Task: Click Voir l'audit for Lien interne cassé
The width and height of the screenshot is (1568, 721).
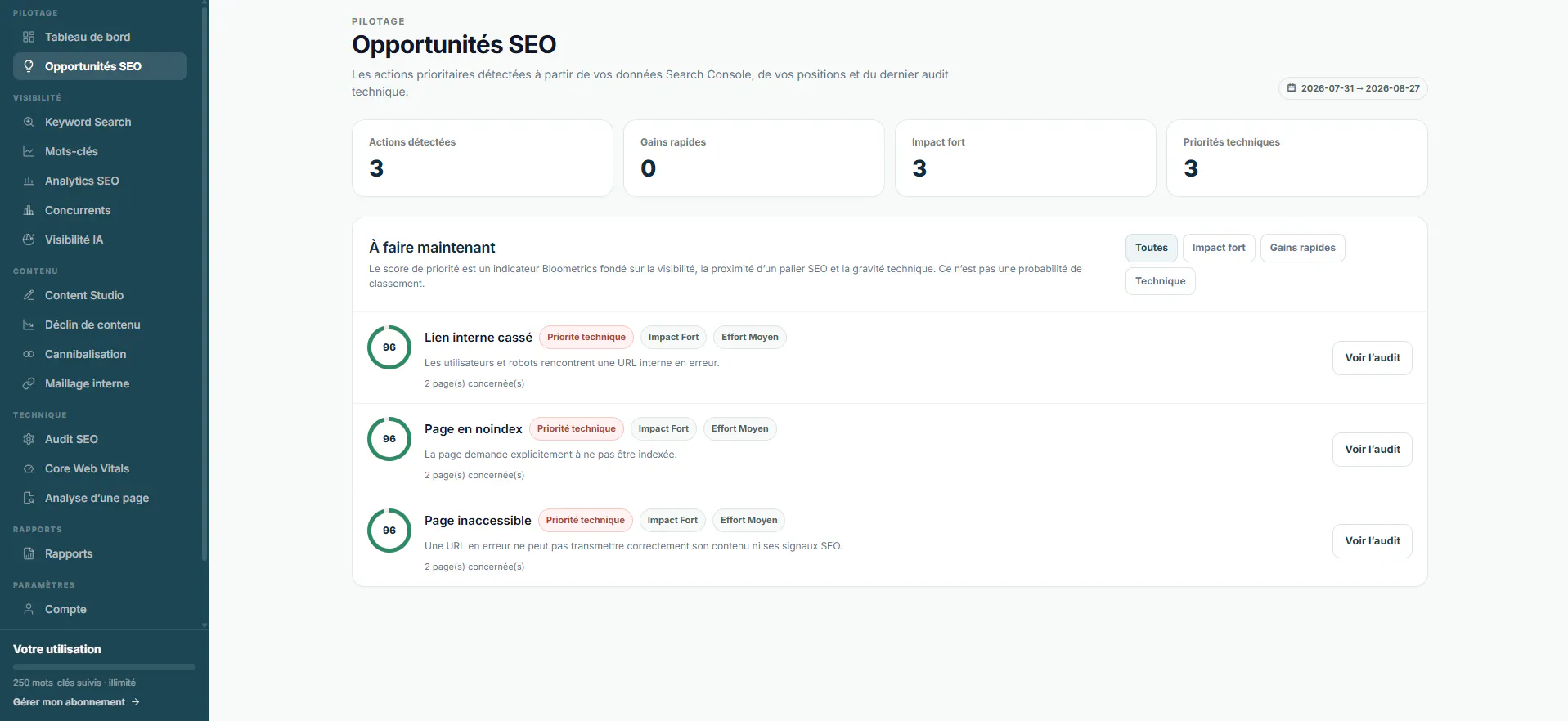Action: [1373, 358]
